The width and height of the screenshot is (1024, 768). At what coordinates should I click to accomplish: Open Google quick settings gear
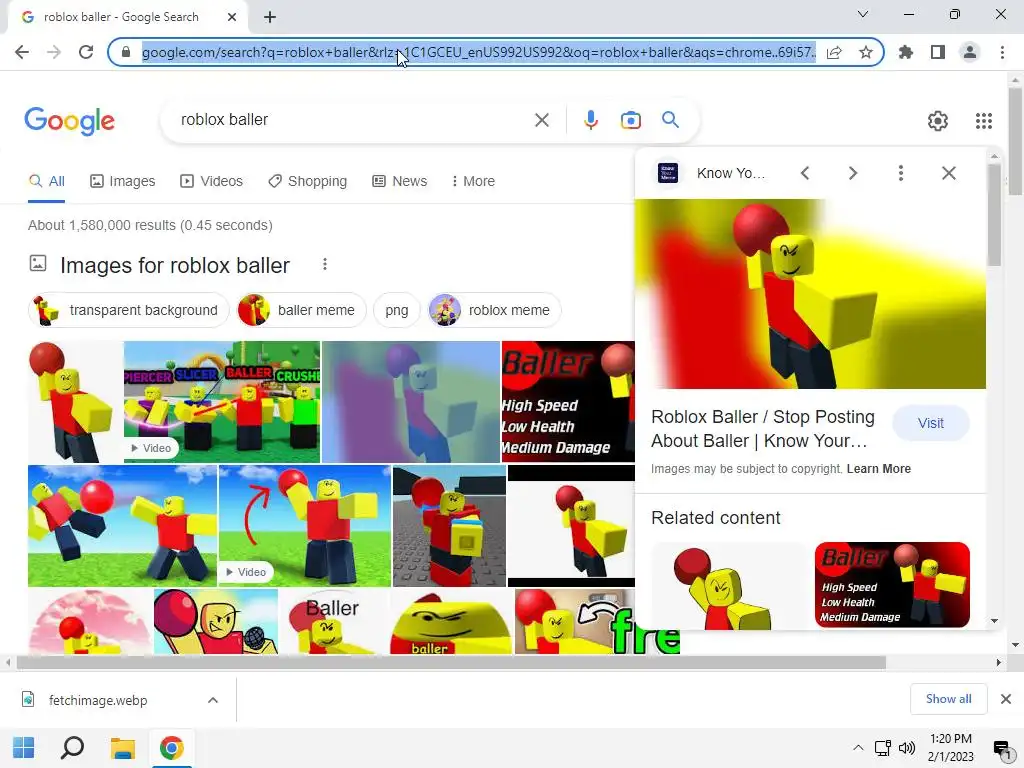[938, 121]
